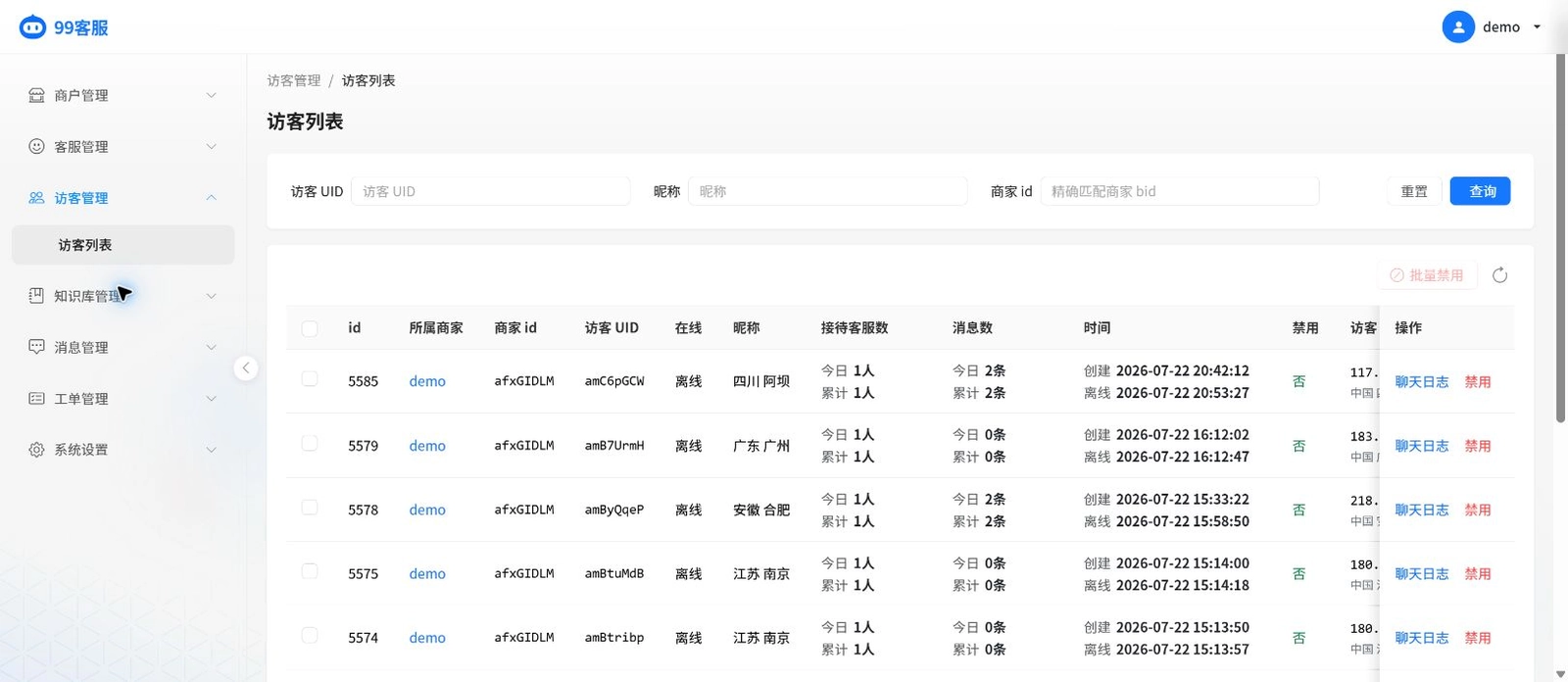This screenshot has height=682, width=1568.
Task: Click 禁用 for visitor 5578
Action: pyautogui.click(x=1478, y=510)
